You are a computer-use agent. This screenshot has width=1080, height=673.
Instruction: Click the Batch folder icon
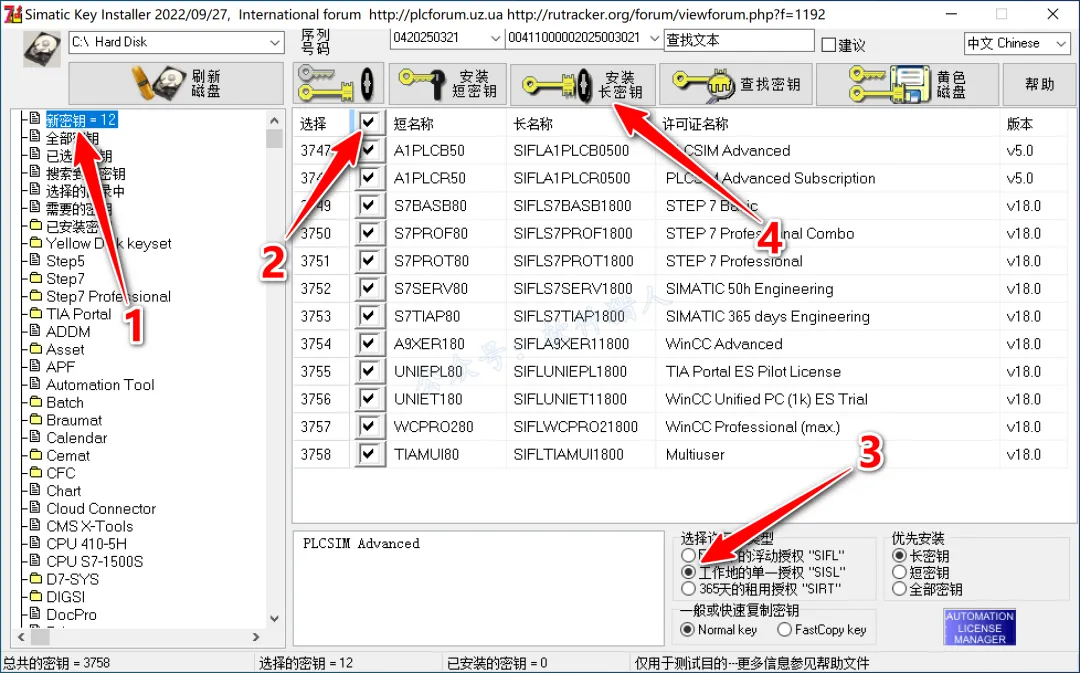coord(36,402)
